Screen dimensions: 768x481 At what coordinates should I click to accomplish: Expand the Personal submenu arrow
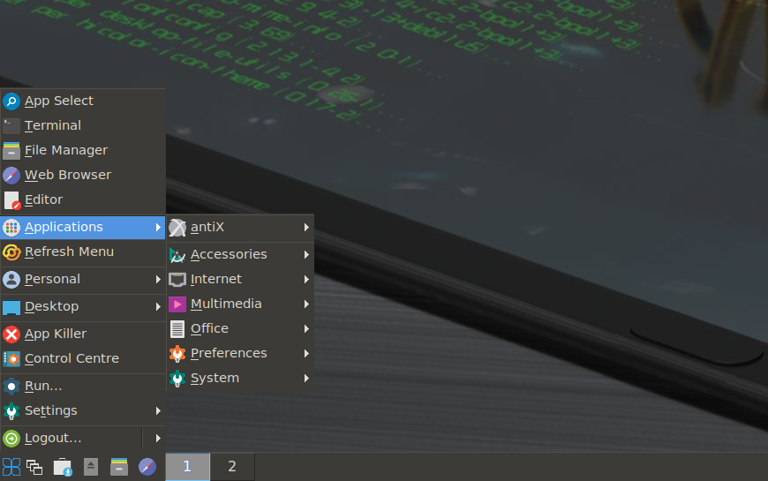(158, 279)
